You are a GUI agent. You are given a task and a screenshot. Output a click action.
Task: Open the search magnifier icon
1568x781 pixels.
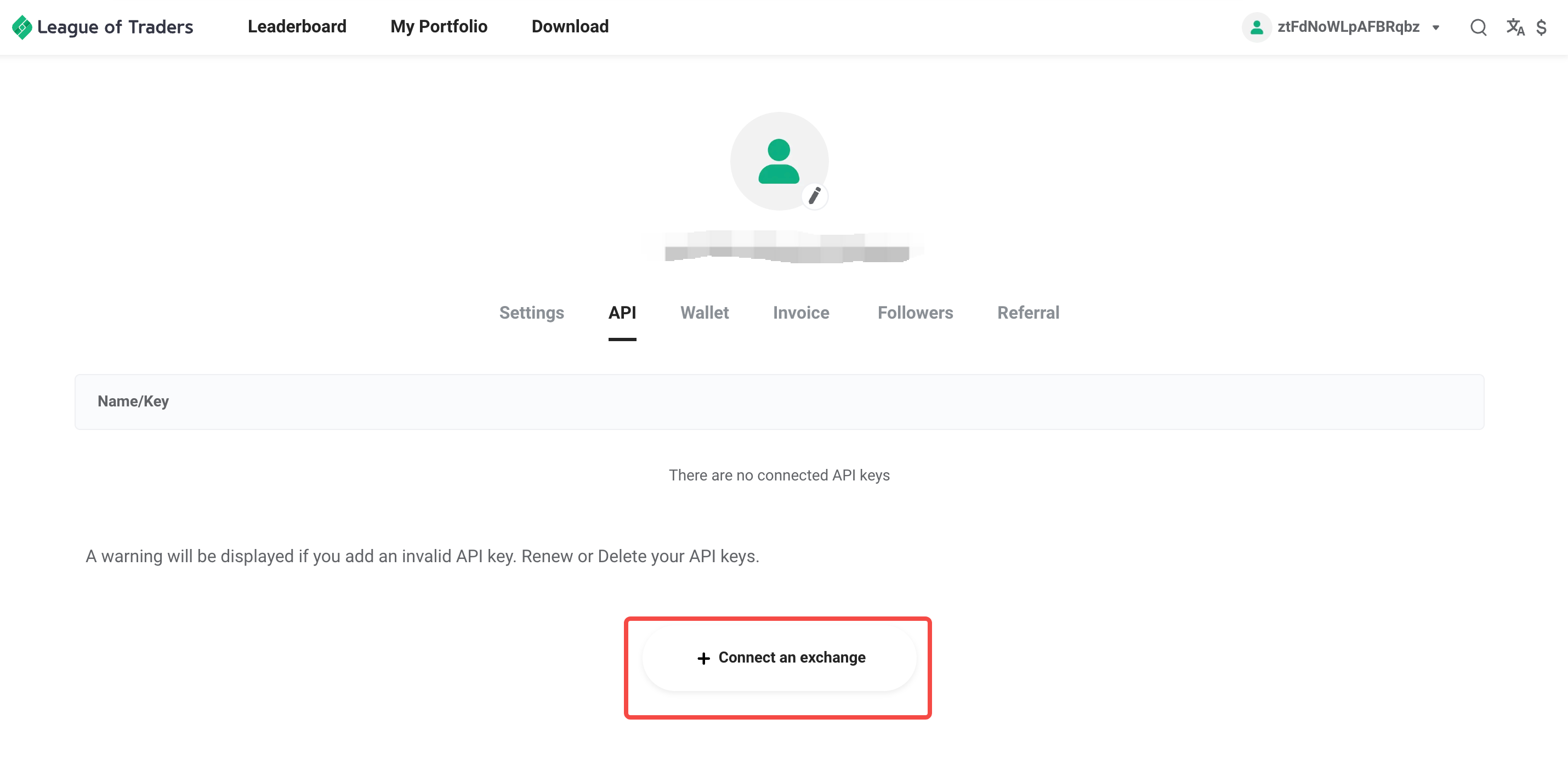(x=1478, y=27)
